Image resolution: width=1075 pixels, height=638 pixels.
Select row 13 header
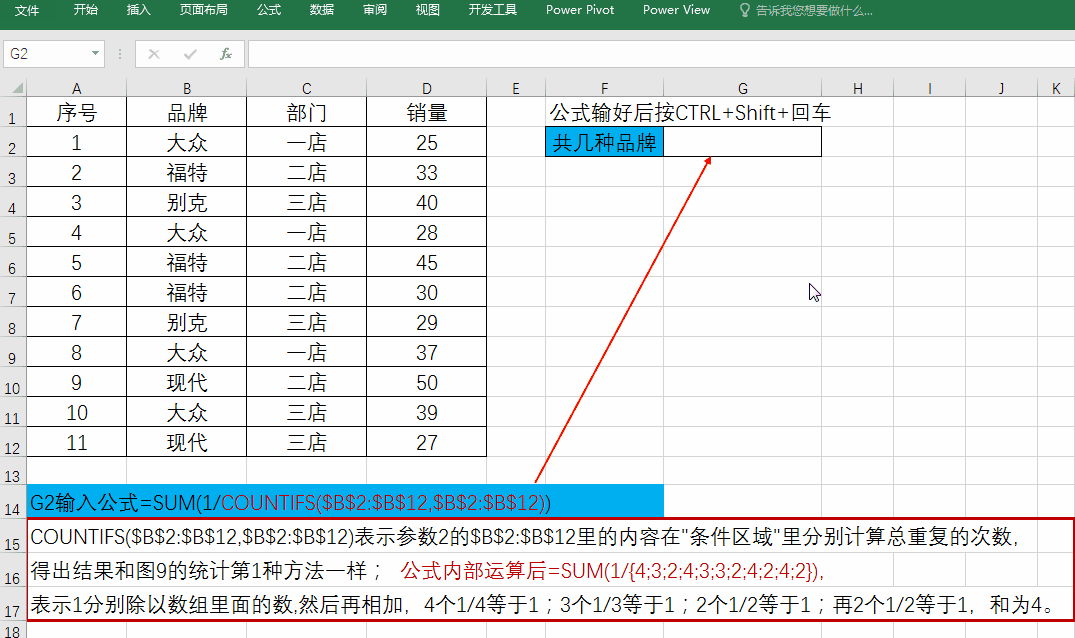(x=12, y=471)
